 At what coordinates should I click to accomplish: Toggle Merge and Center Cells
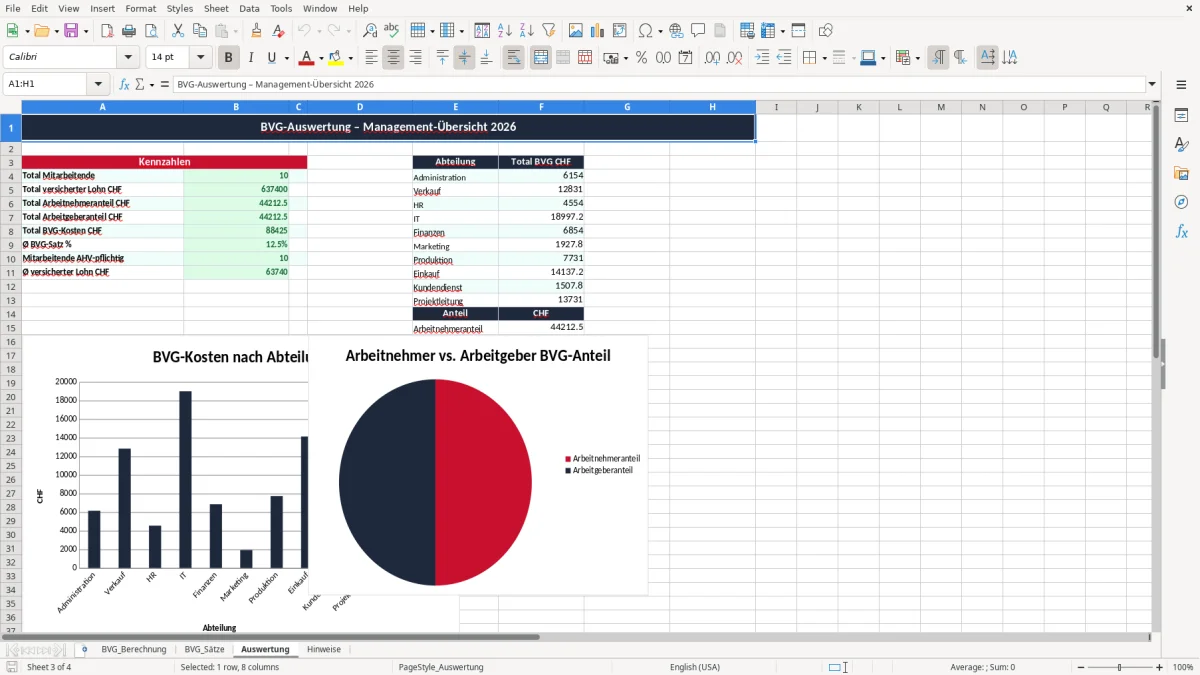[x=541, y=58]
